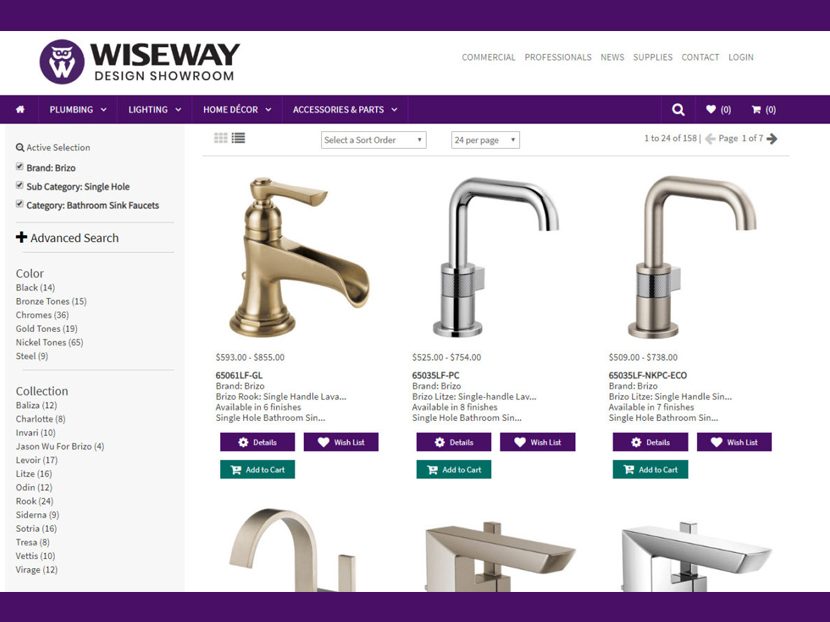Open the Lighting menu
Screen dimensions: 830x622
(155, 110)
